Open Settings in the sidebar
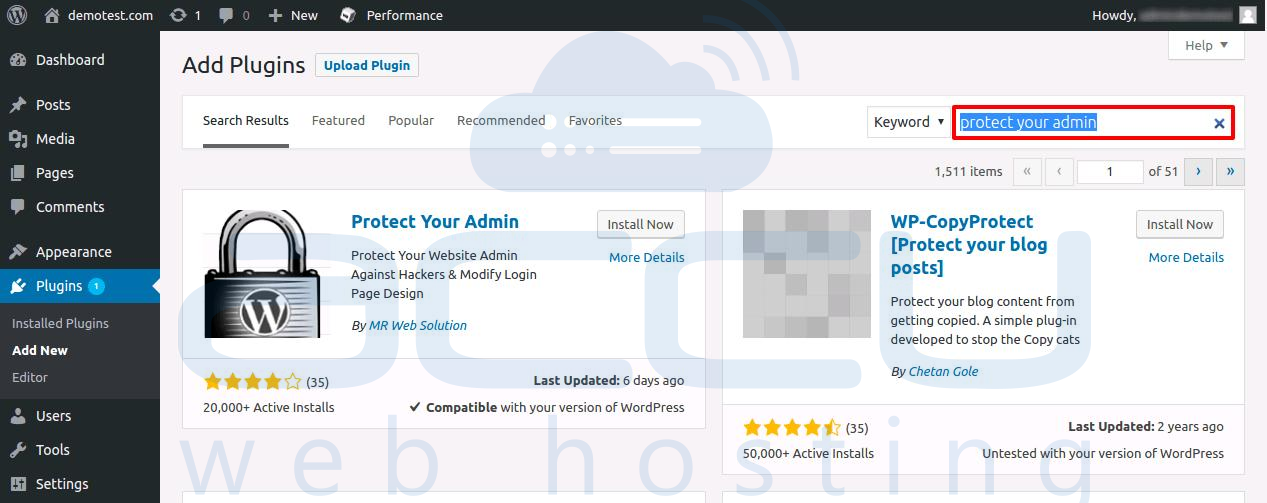This screenshot has height=503, width=1267. coord(80,484)
